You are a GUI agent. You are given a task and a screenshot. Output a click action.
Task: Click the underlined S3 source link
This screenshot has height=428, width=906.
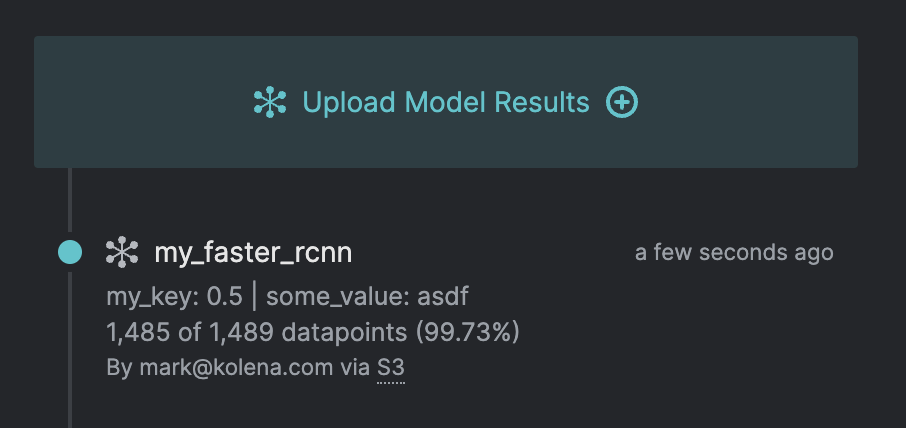(x=391, y=367)
